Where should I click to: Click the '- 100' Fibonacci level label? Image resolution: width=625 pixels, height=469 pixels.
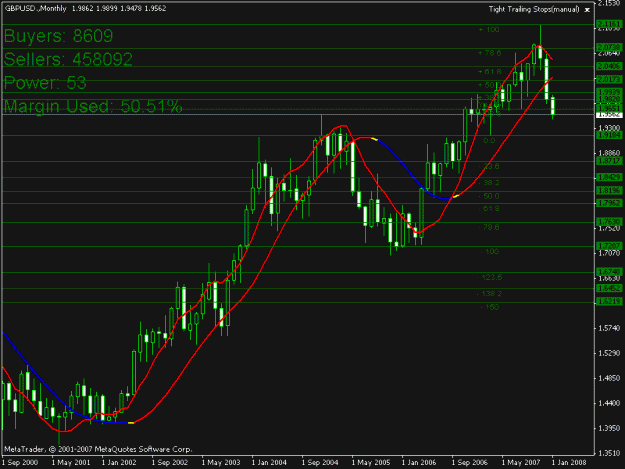[490, 251]
